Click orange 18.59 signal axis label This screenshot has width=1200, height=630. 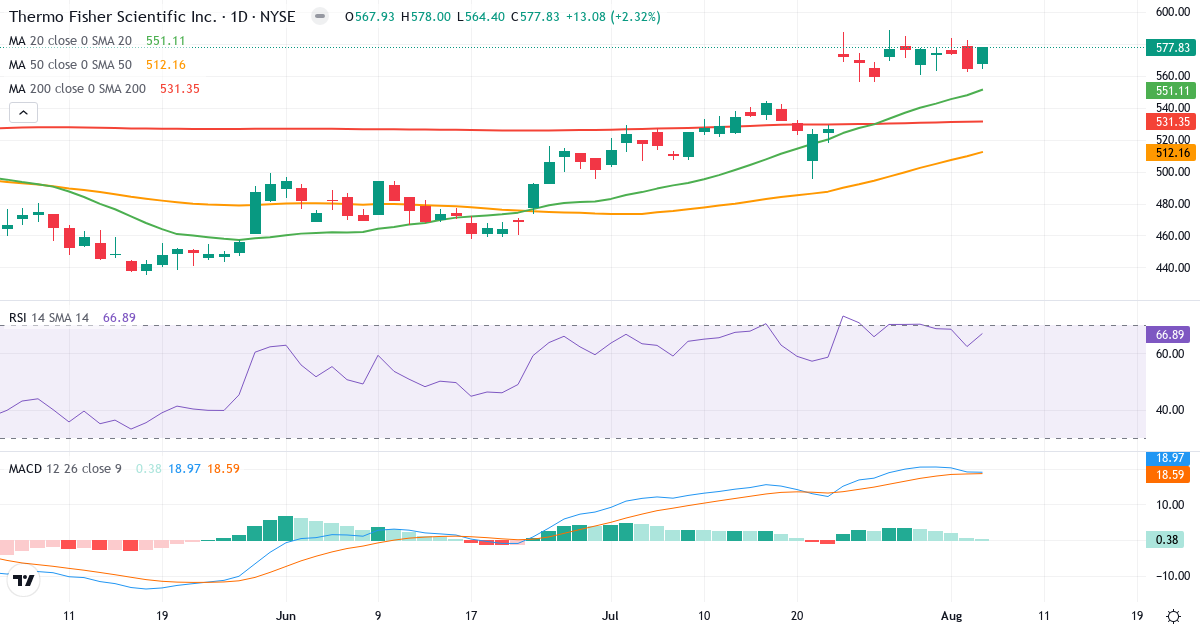1167,474
